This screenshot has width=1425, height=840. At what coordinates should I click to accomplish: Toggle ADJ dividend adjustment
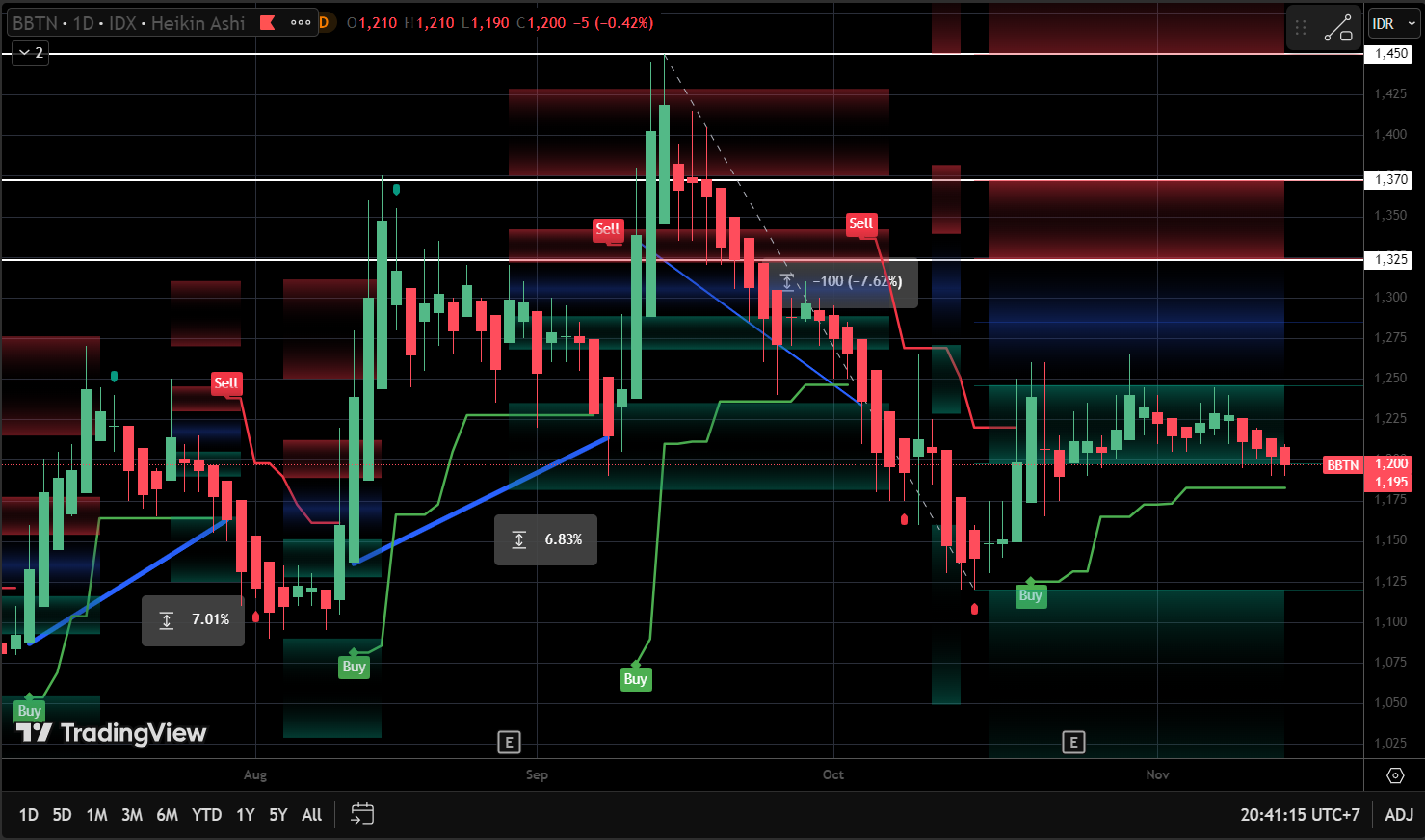1399,815
